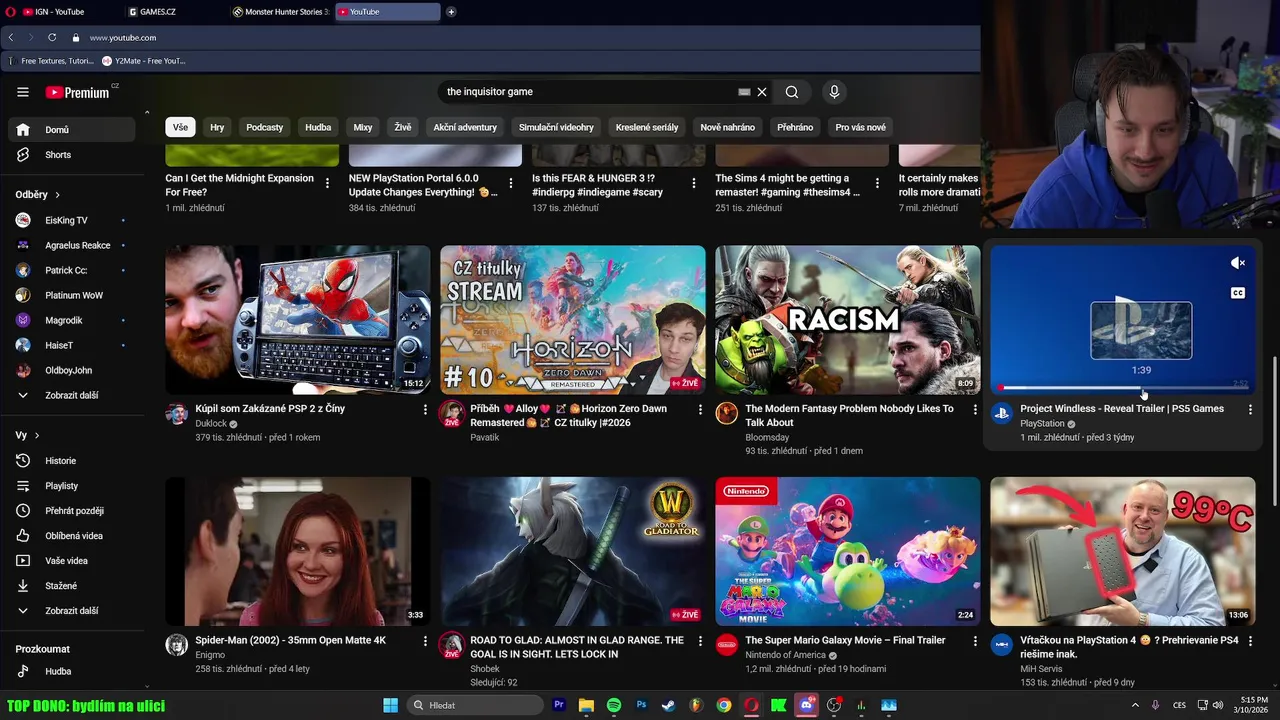The height and width of the screenshot is (720, 1280).
Task: Open Agraelus Reakce channel subscription
Action: coord(71,245)
